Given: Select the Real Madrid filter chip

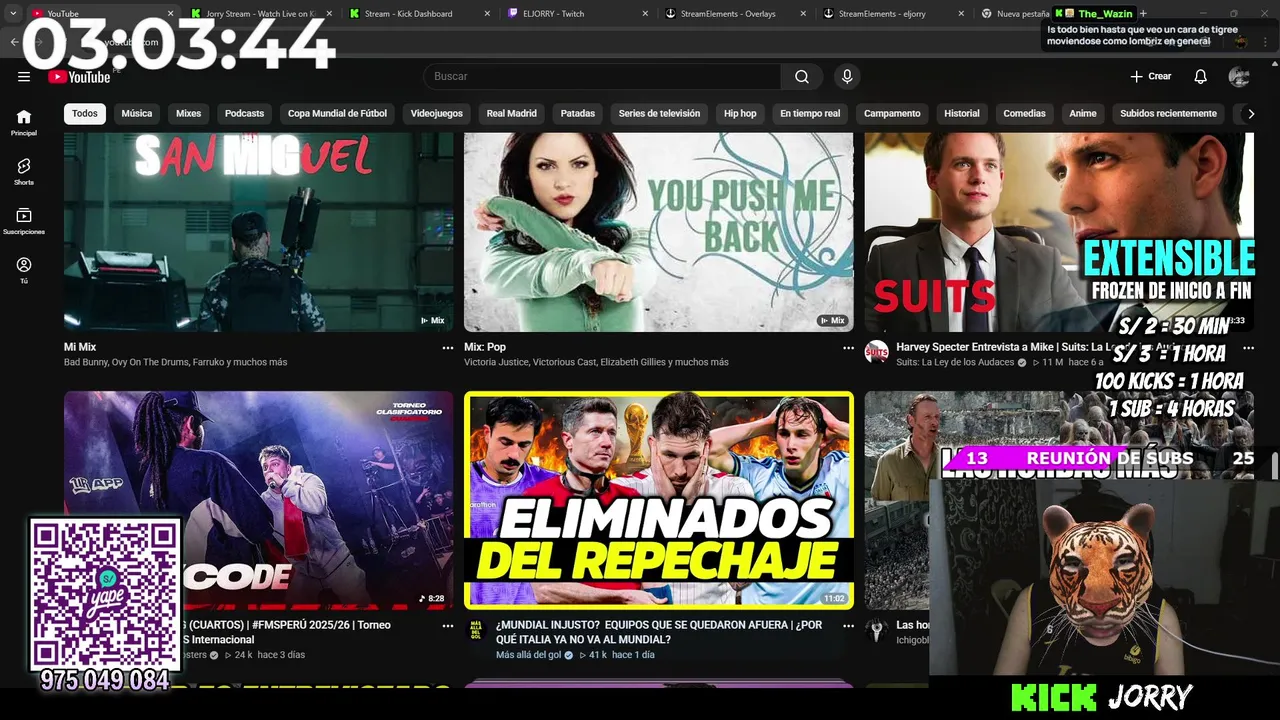Looking at the screenshot, I should [x=512, y=114].
